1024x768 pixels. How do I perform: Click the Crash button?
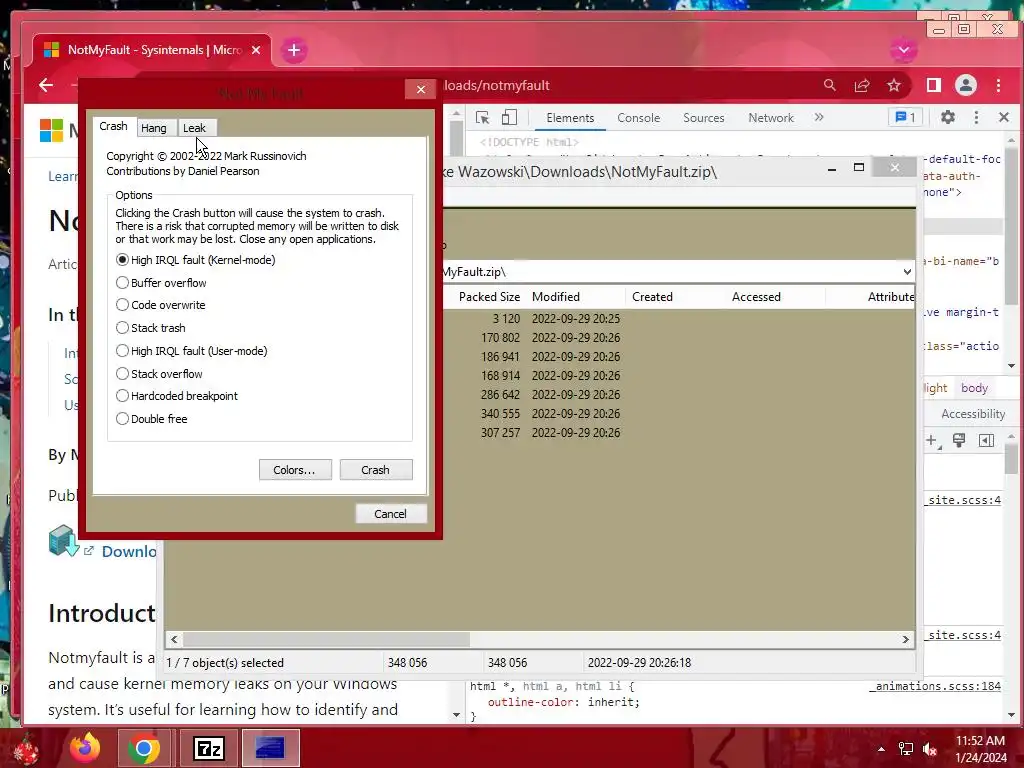click(376, 470)
